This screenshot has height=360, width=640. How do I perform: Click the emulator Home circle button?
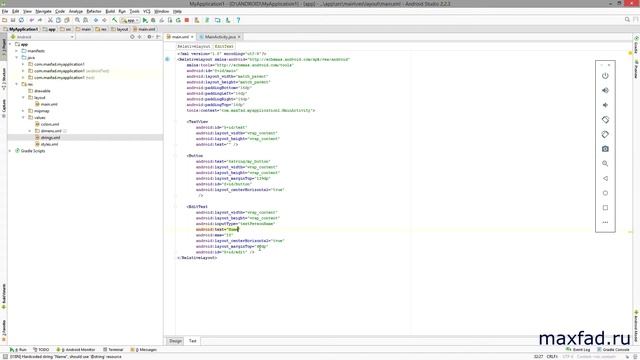click(x=605, y=193)
